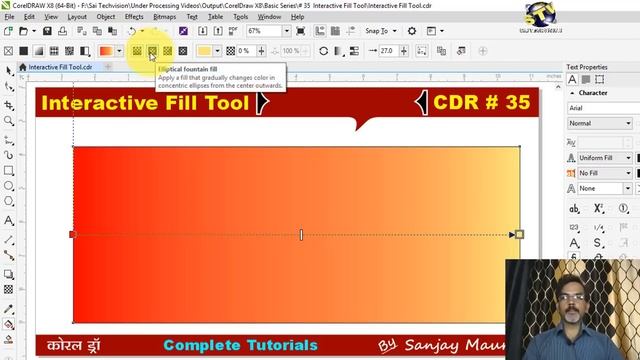Screen dimensions: 640x360
Task: Open the File menu
Action: 9,17
